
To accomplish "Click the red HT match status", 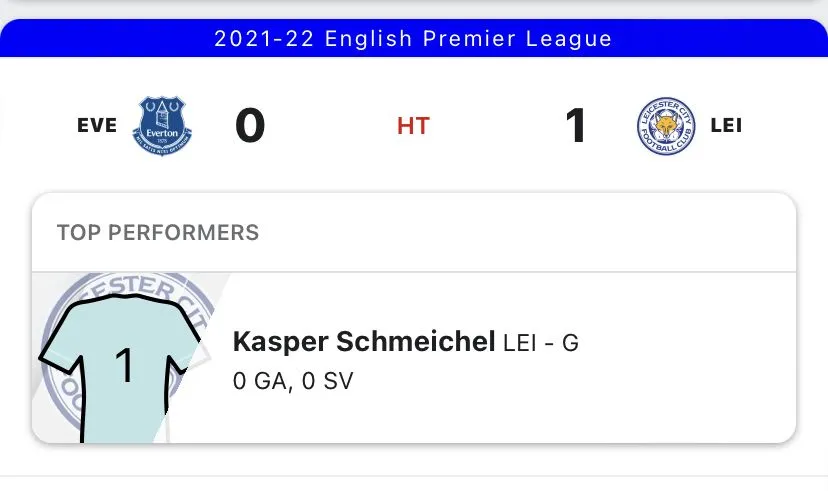I will tap(413, 127).
